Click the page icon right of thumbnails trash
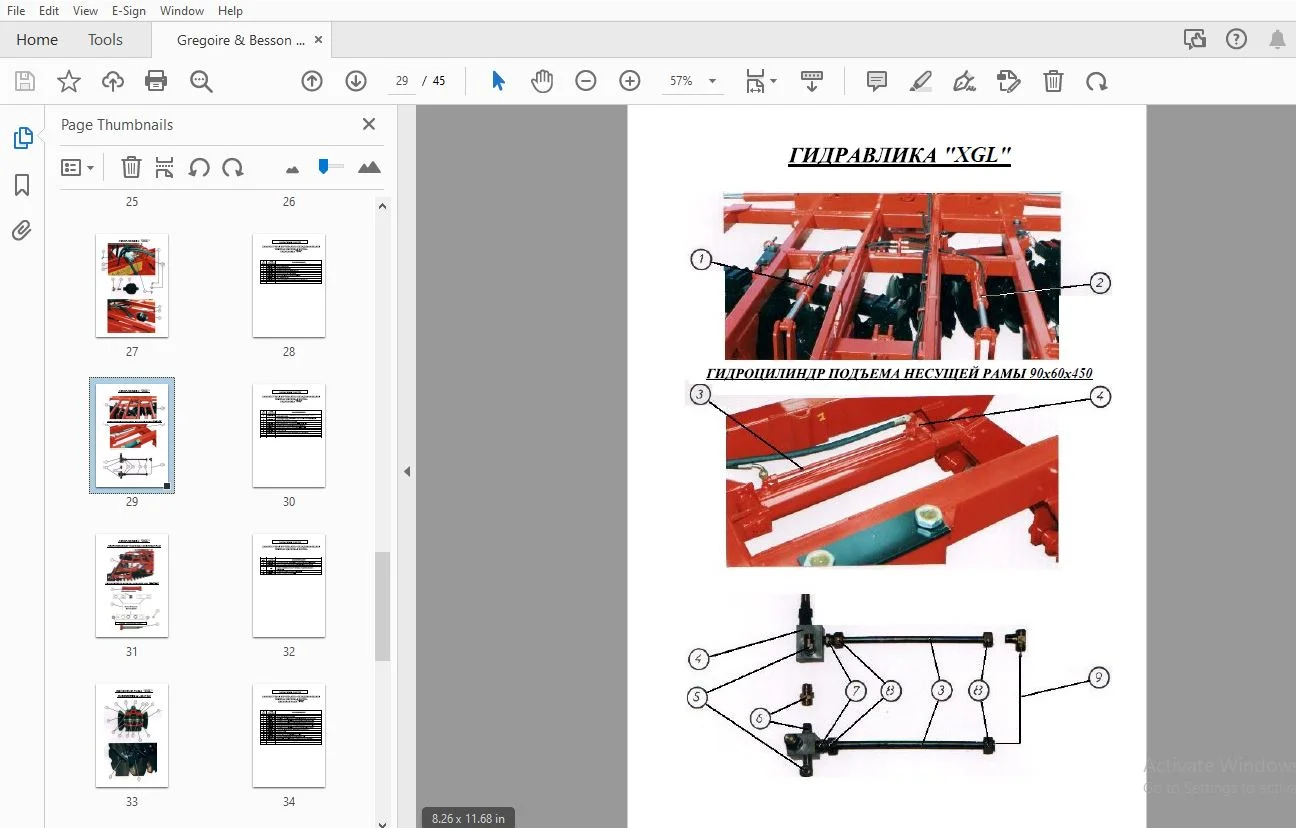1296x828 pixels. (165, 168)
